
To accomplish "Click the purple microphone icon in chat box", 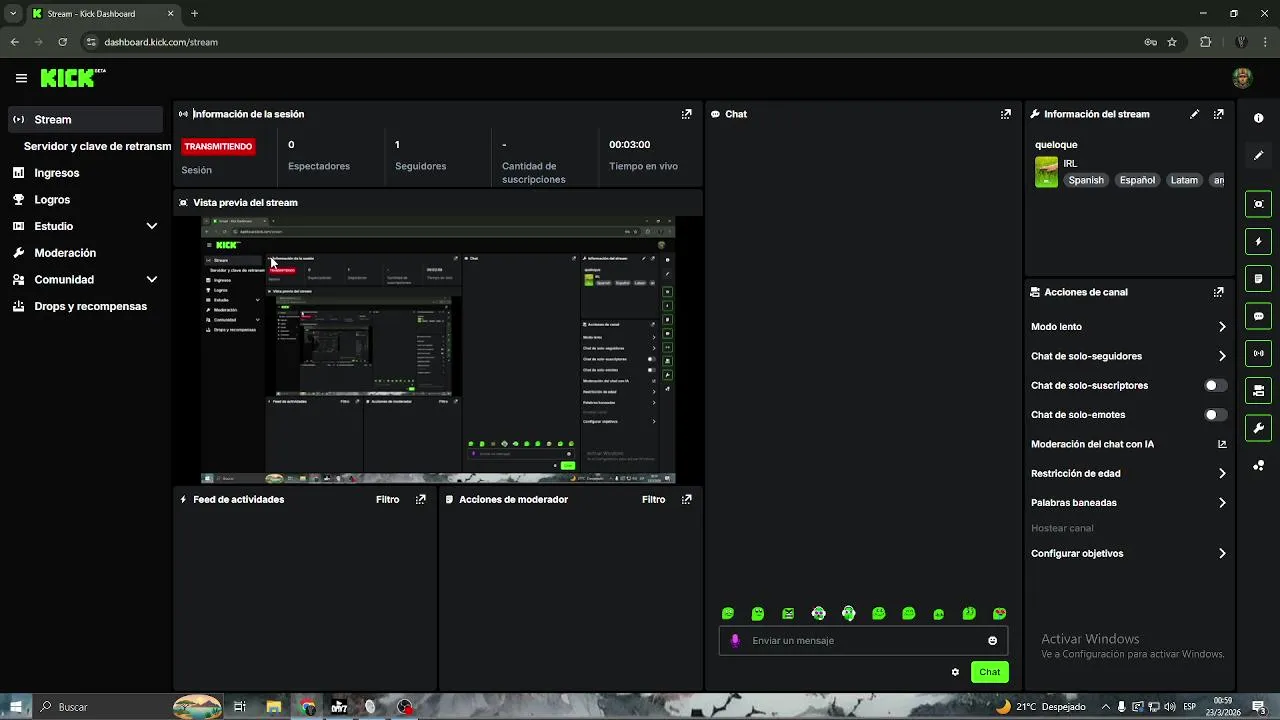I will [735, 641].
